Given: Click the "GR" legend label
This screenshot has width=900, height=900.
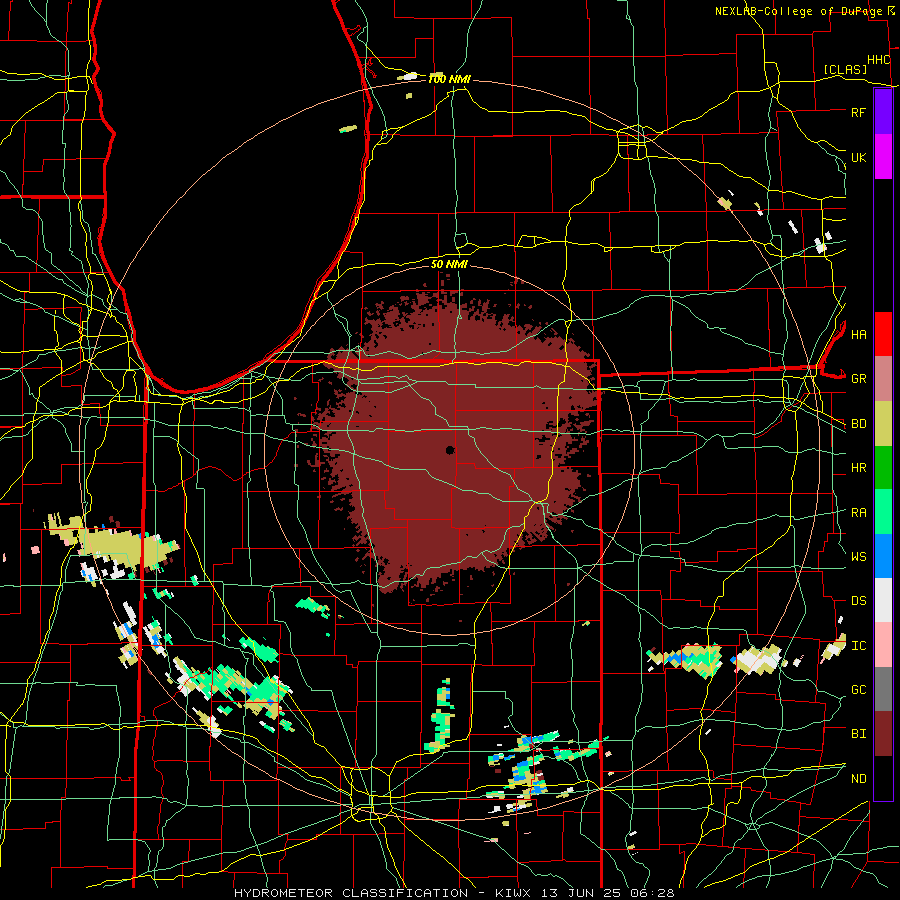Looking at the screenshot, I should (858, 379).
